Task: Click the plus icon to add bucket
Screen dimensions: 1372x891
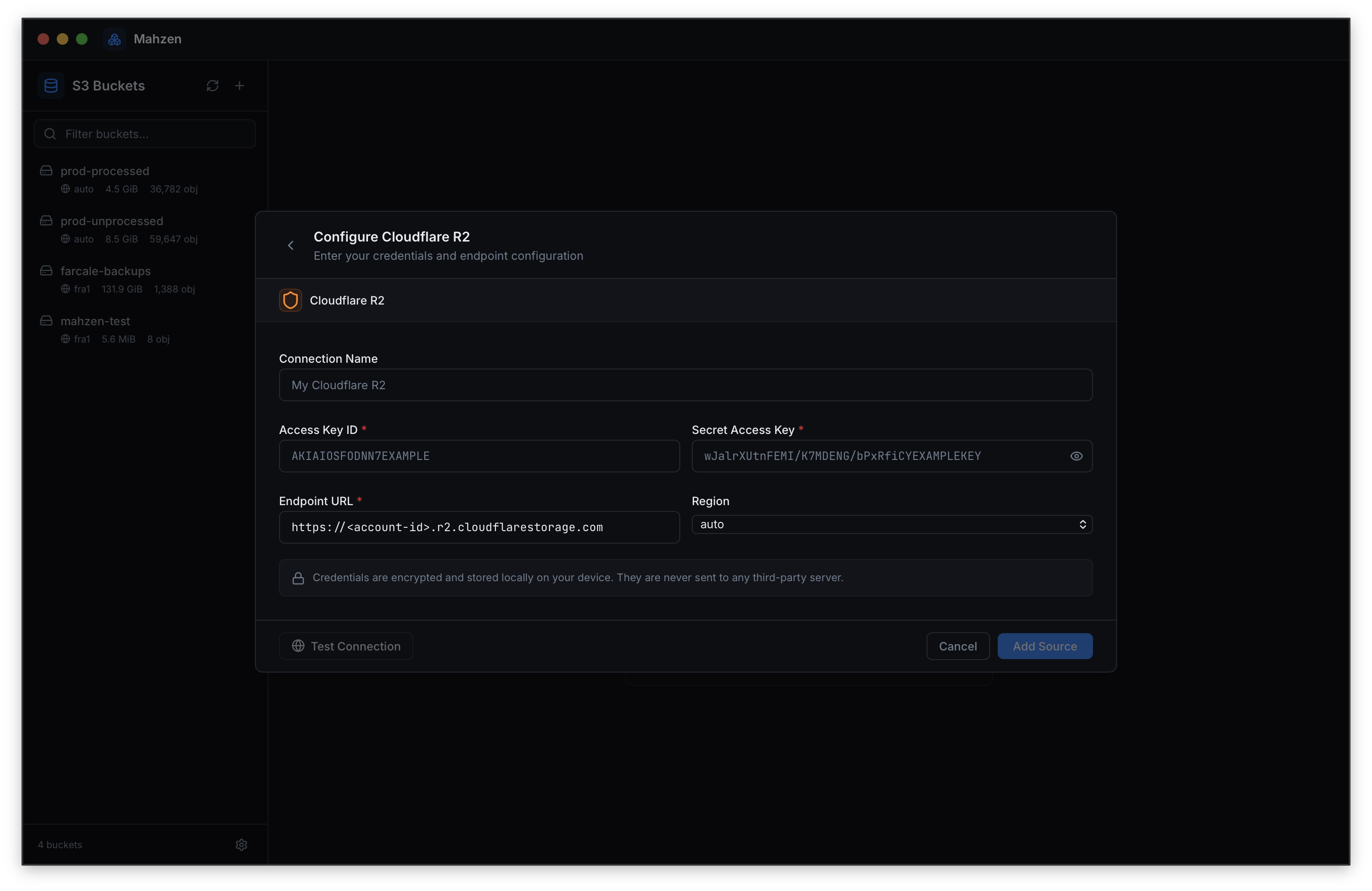Action: [240, 86]
